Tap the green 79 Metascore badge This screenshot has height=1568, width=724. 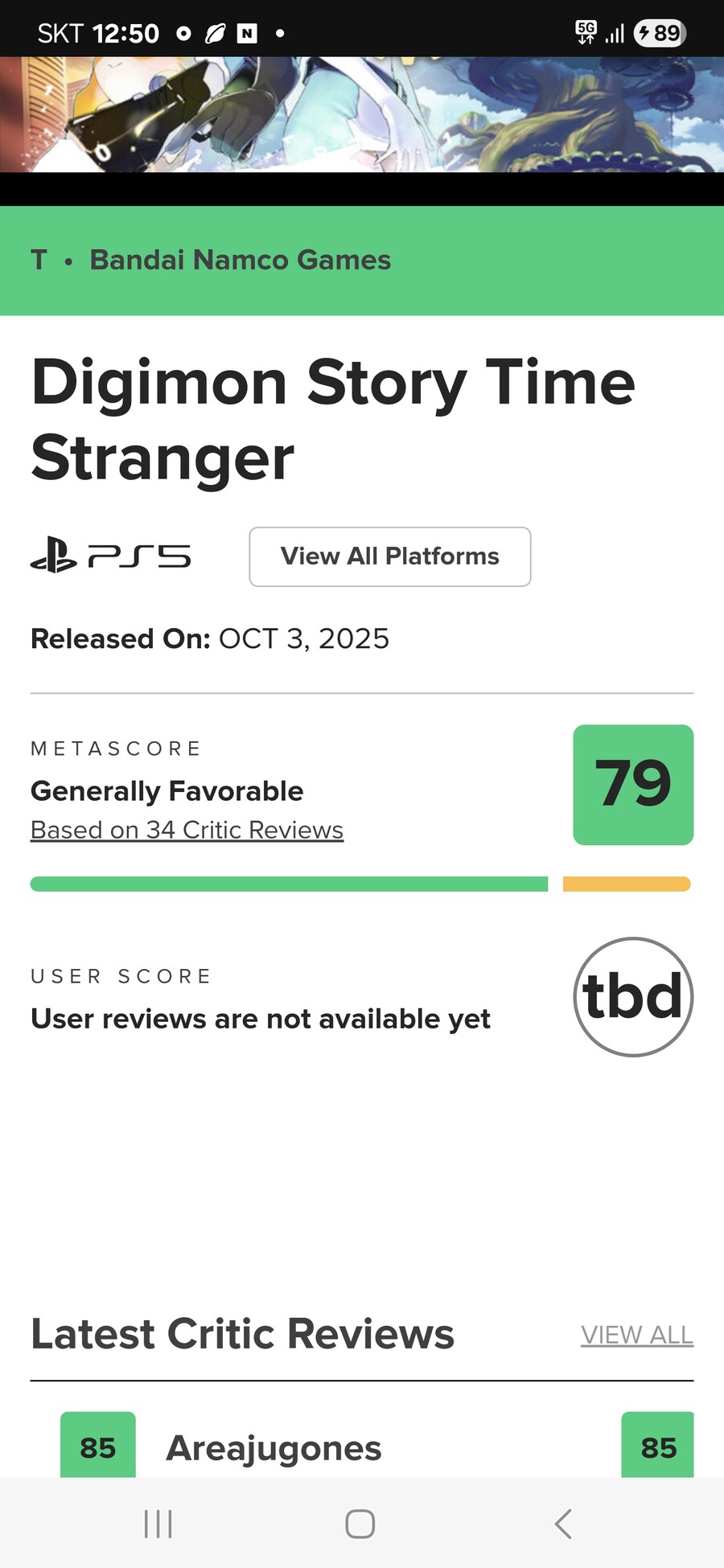pyautogui.click(x=633, y=785)
